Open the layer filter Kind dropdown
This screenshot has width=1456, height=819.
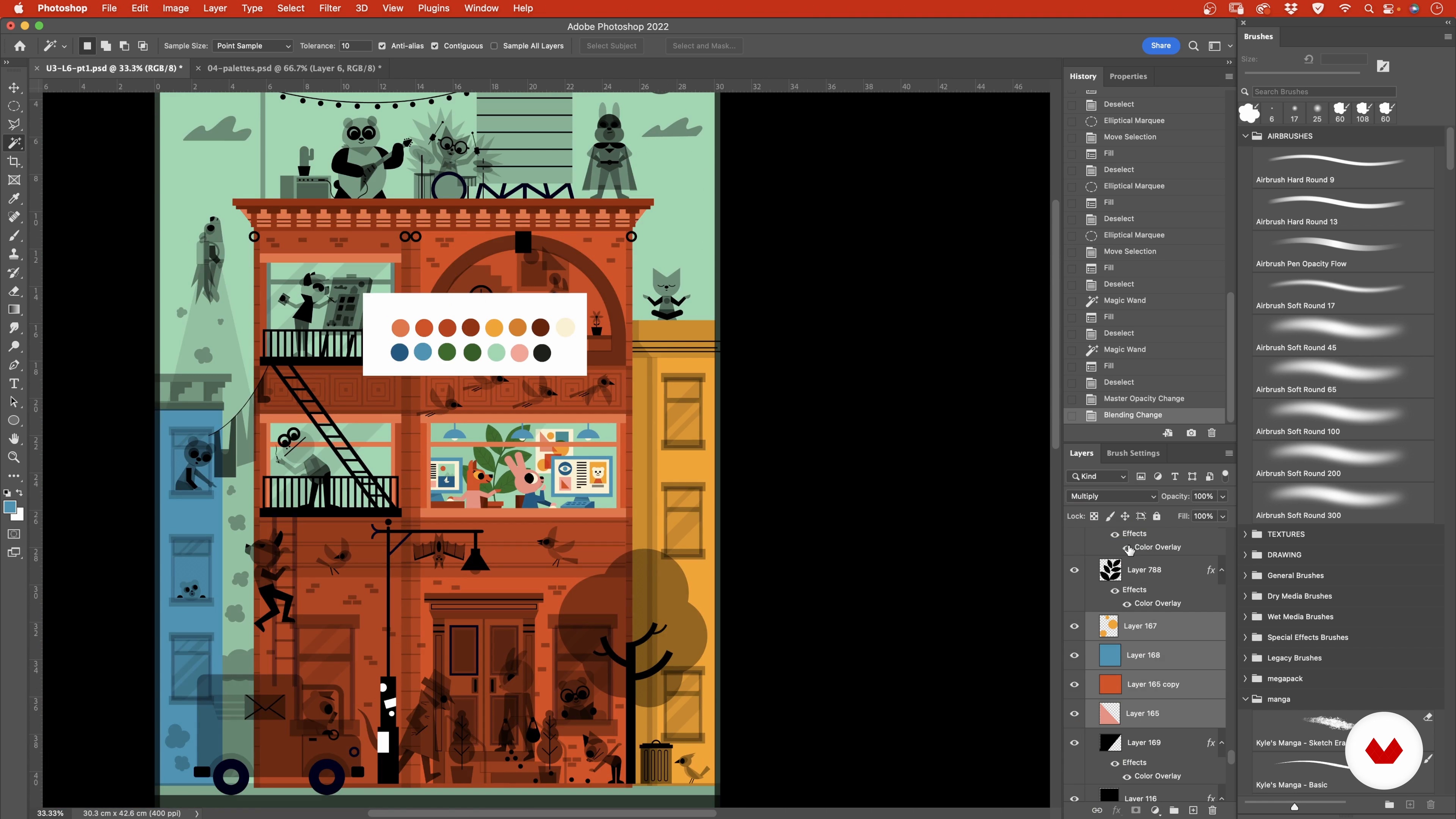(x=1097, y=477)
